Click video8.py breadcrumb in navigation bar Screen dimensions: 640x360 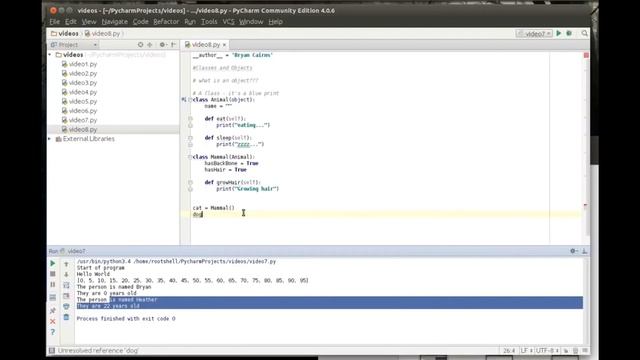102,33
